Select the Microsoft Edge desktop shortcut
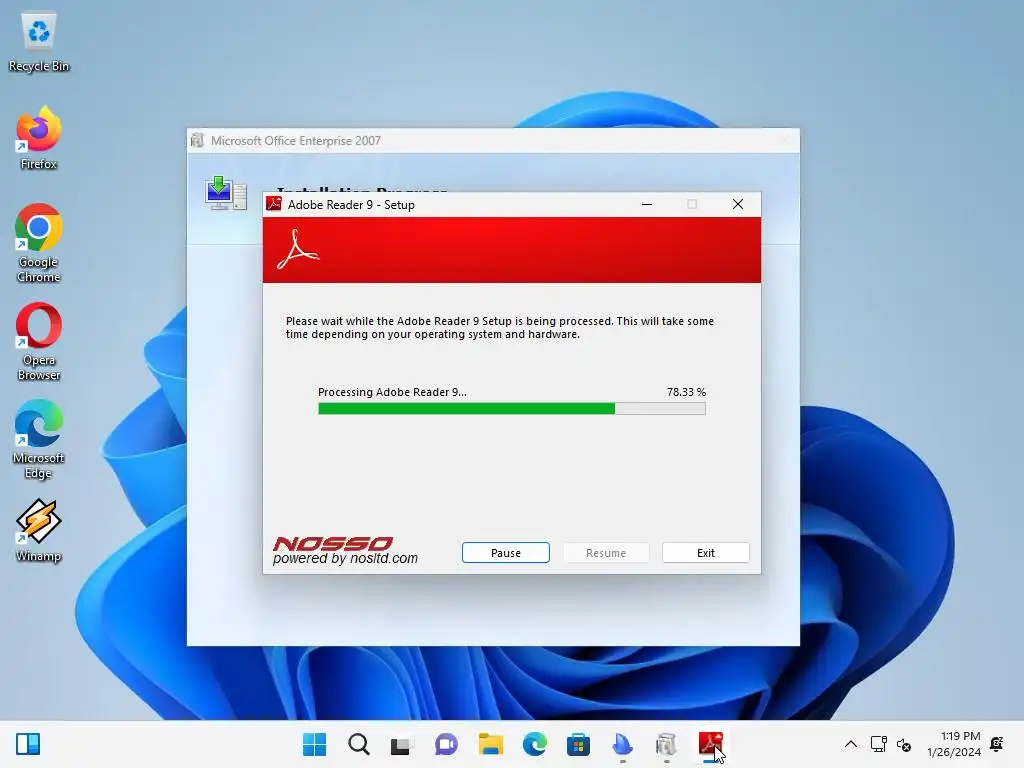The image size is (1024, 768). click(x=39, y=440)
